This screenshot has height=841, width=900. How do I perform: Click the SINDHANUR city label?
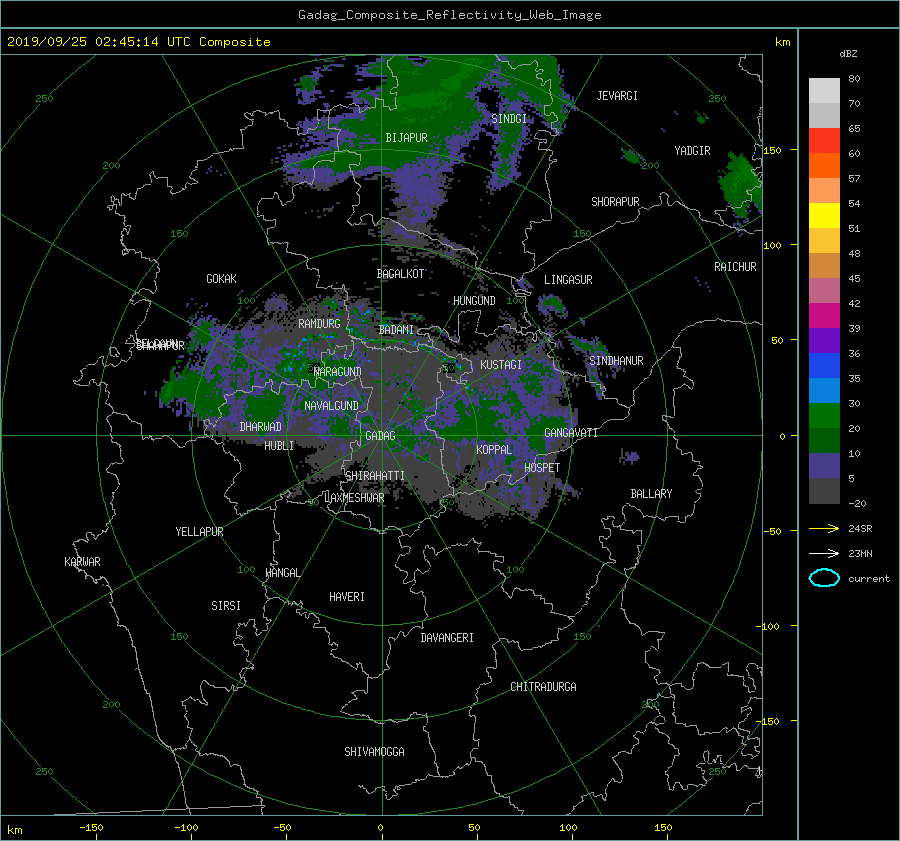pos(616,361)
